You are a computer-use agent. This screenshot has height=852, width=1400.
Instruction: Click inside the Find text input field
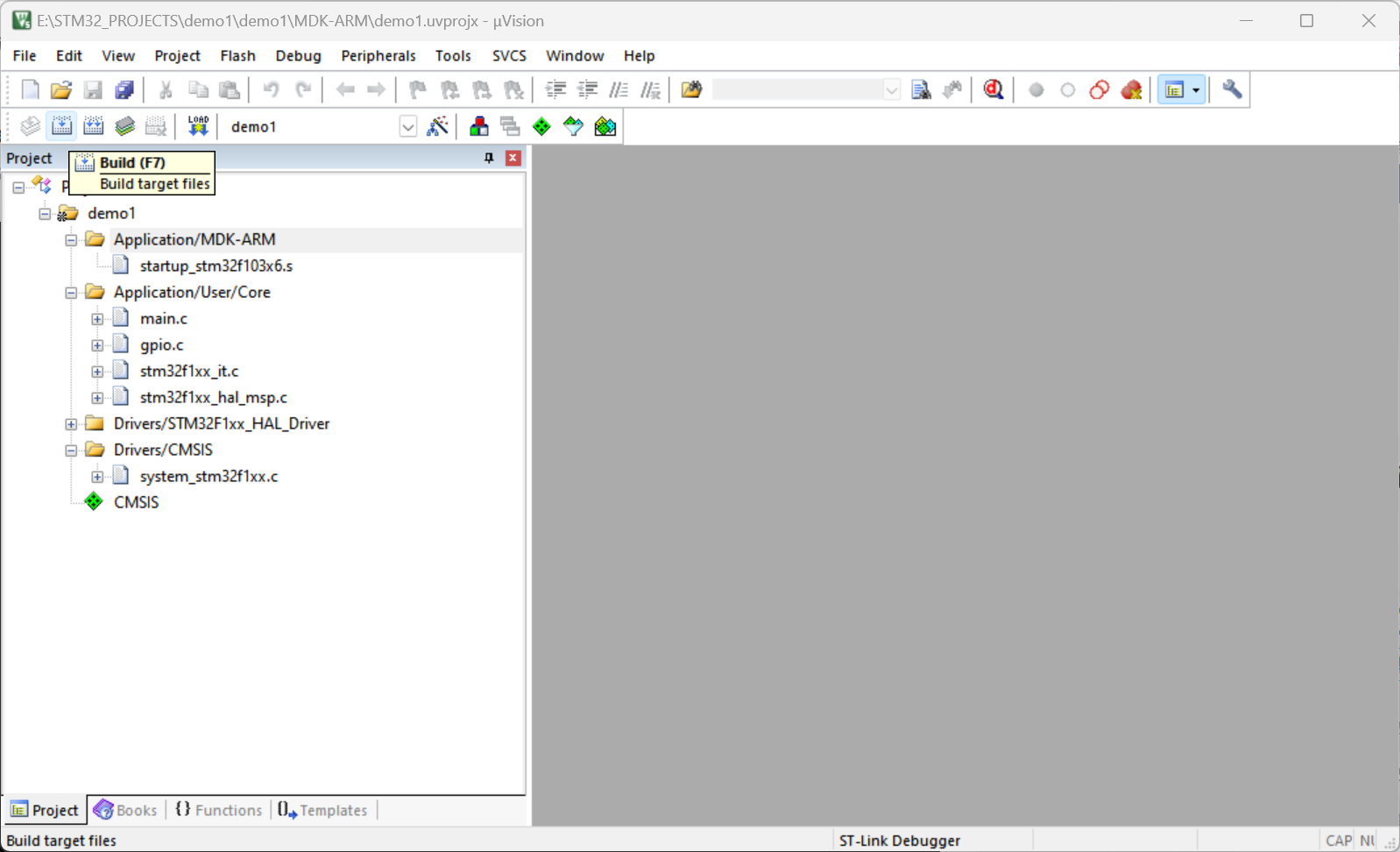[x=797, y=89]
